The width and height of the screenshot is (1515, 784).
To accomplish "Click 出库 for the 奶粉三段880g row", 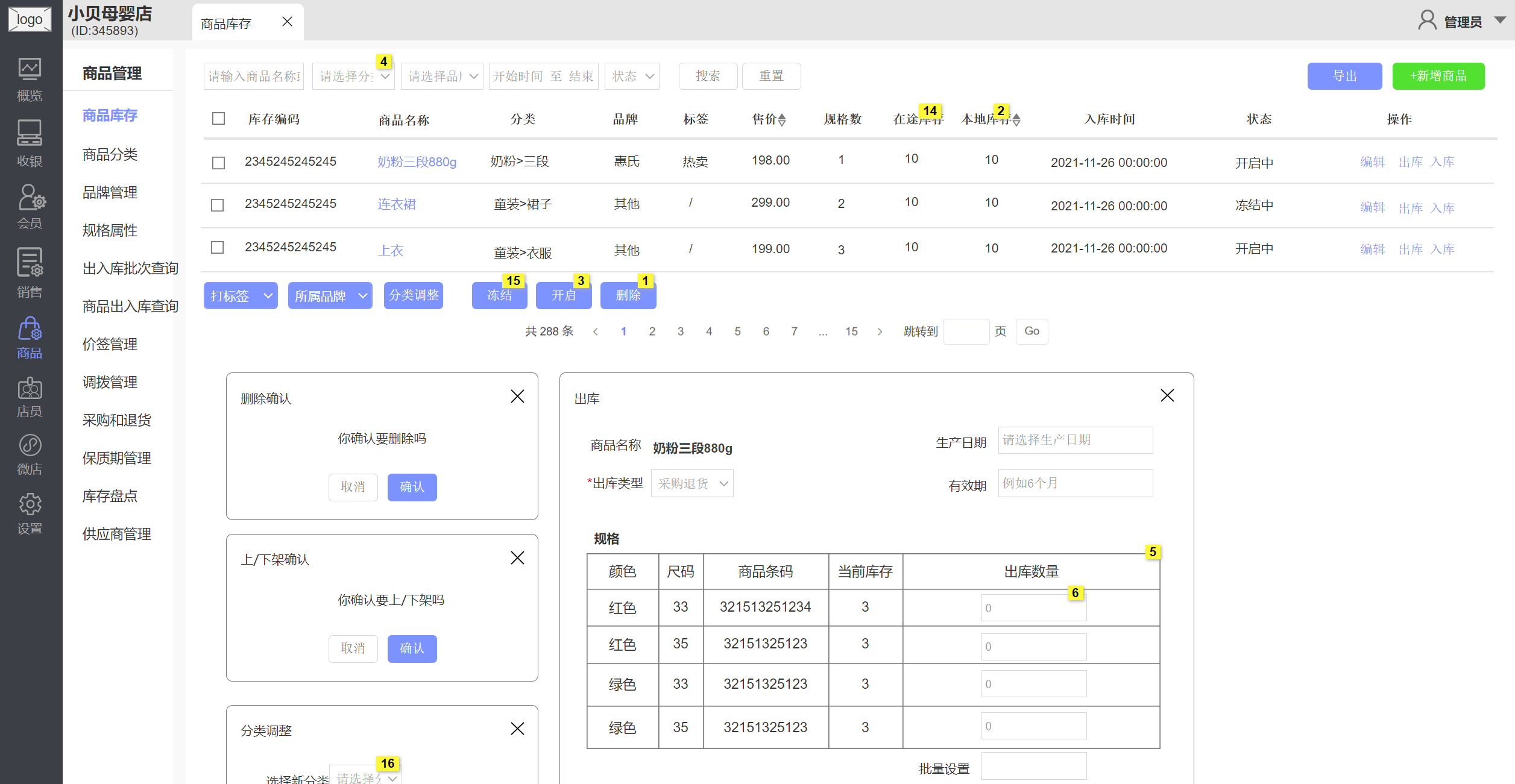I will coord(1410,162).
